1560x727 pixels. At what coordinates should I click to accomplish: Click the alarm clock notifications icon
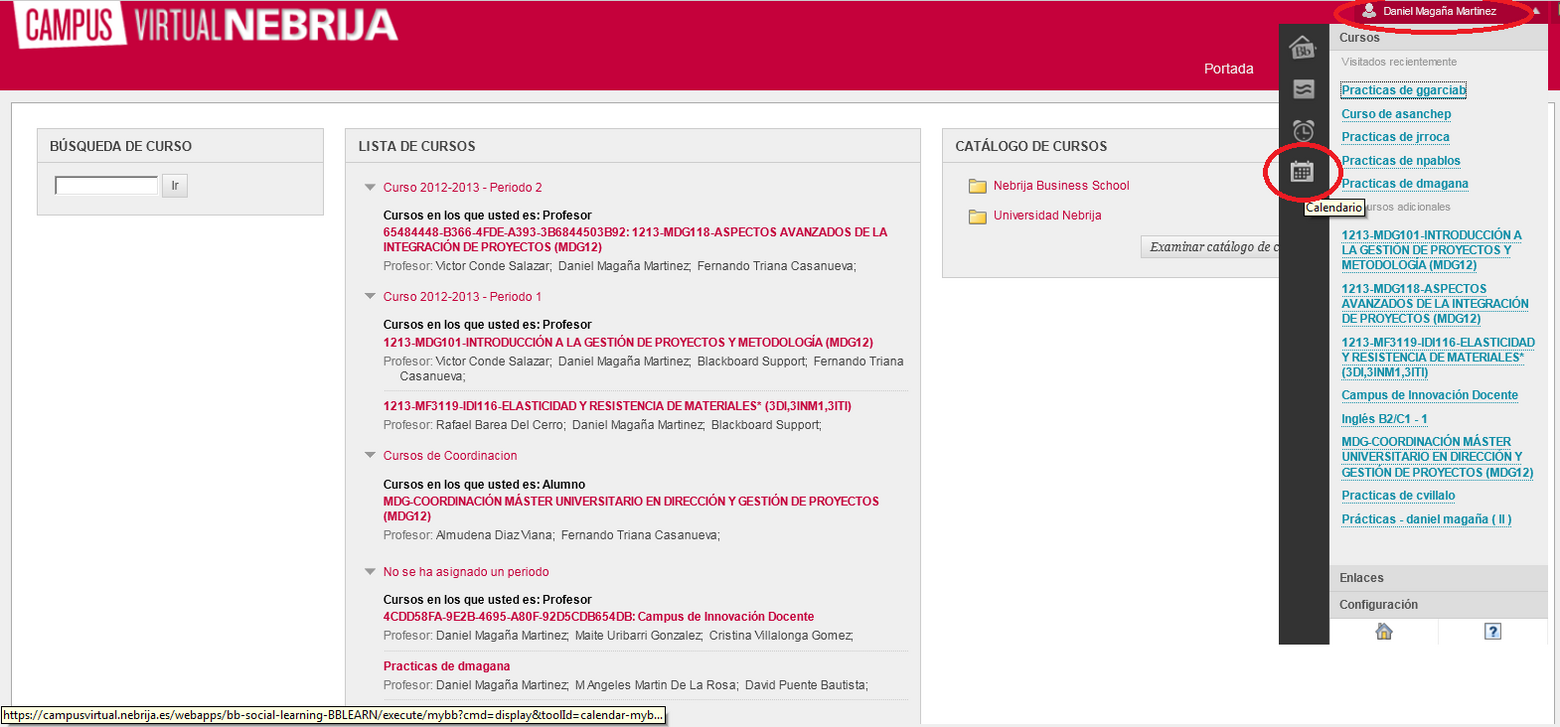[1305, 130]
